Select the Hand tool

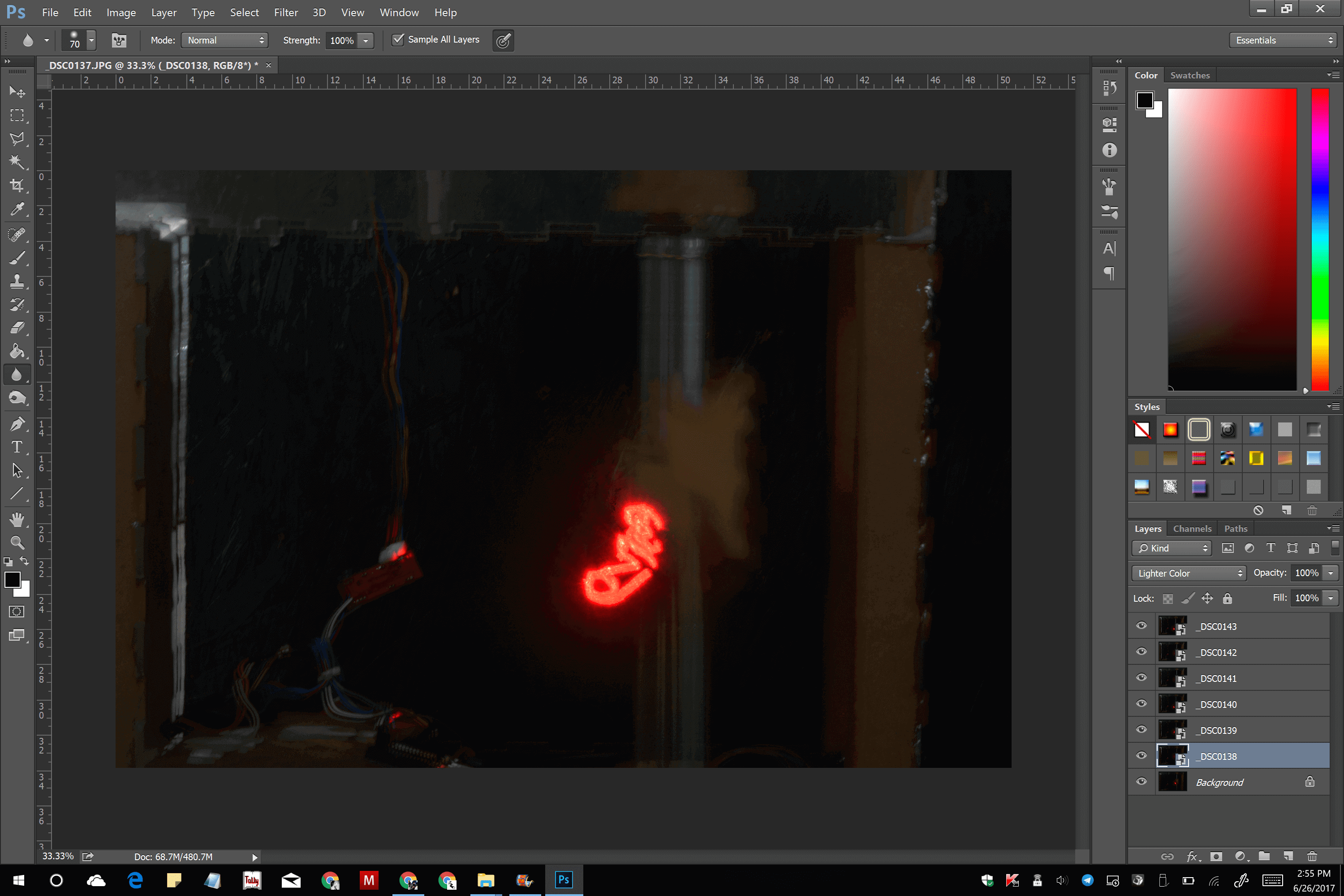pos(17,519)
